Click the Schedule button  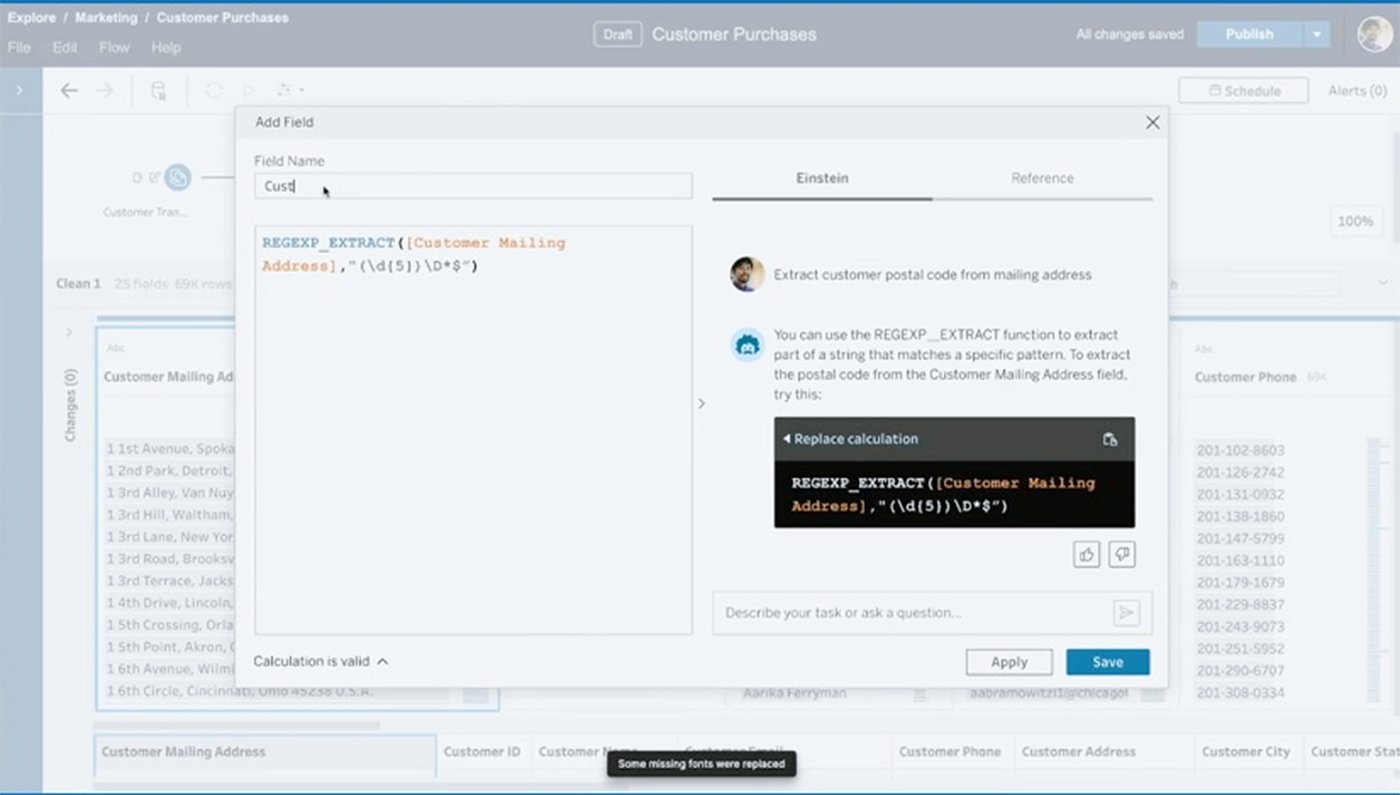1243,91
